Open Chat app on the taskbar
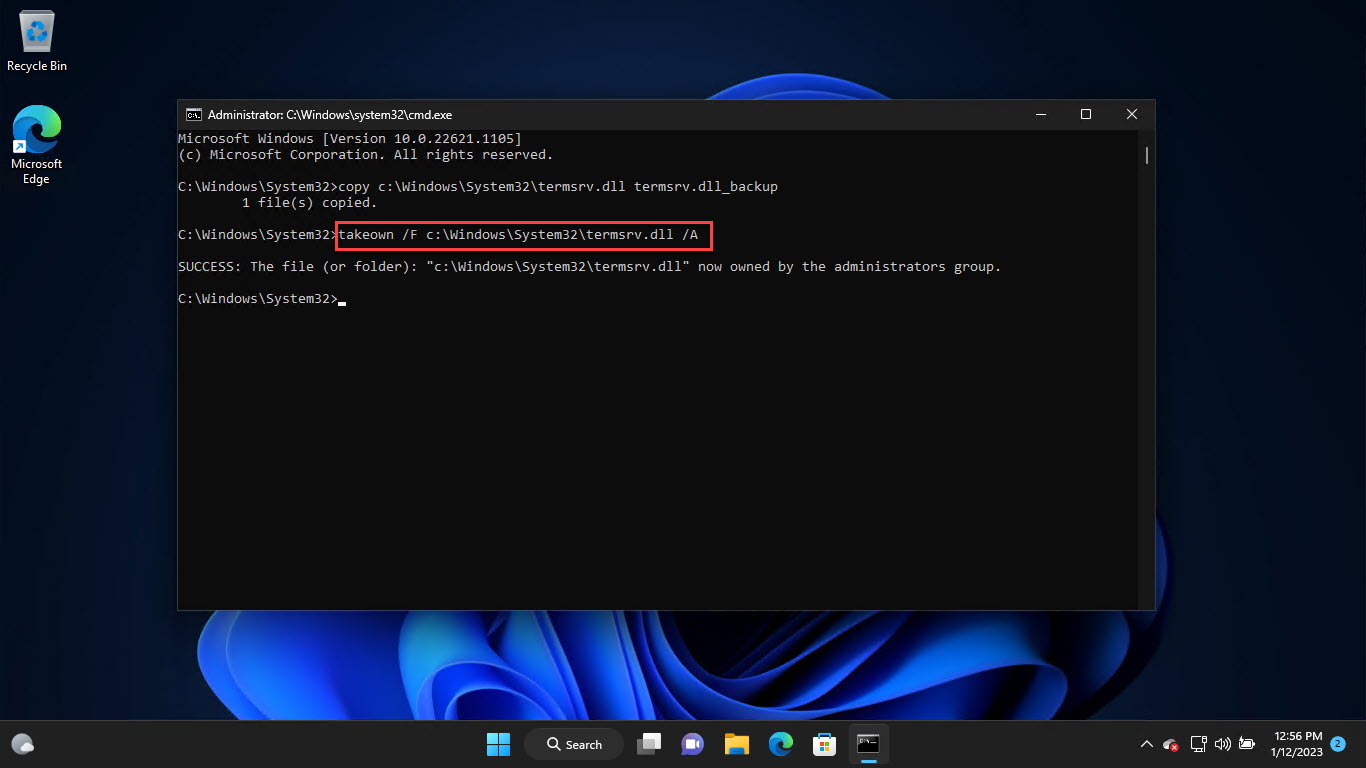Screen dimensions: 1366x768 692,744
